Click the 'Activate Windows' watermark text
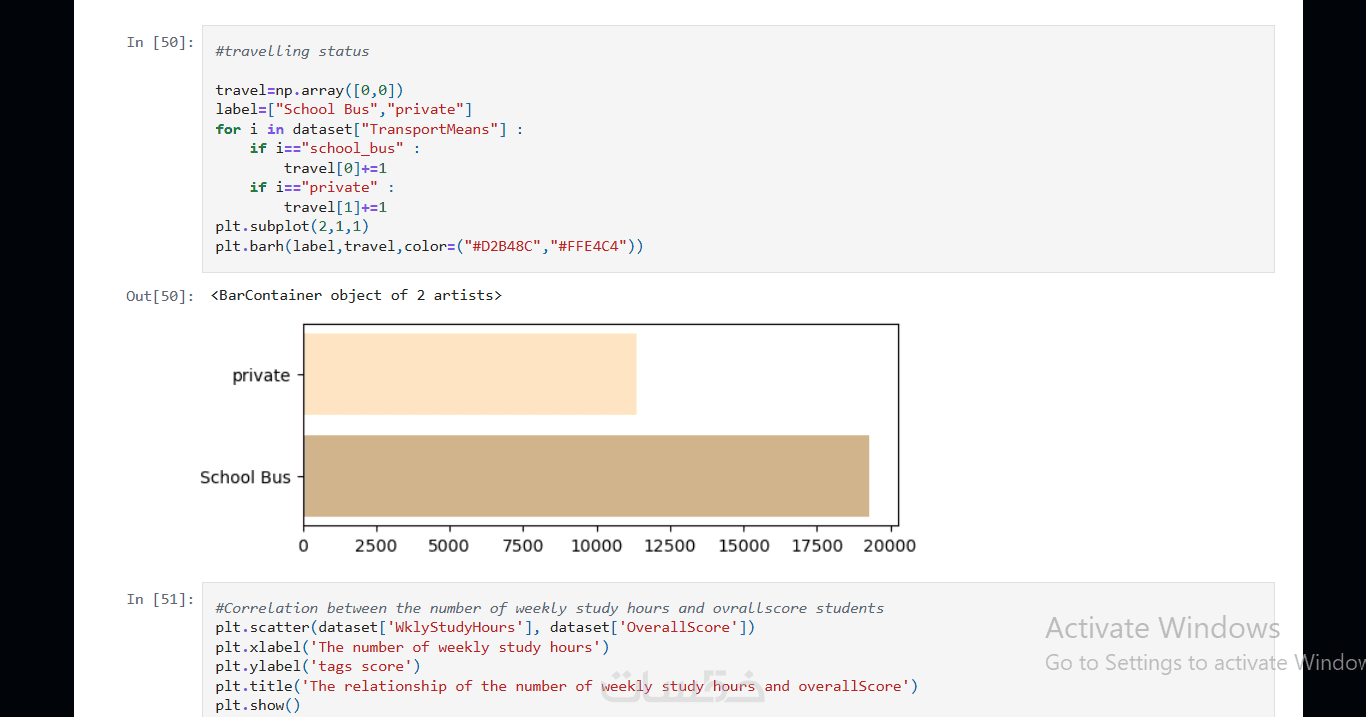Viewport: 1366px width, 717px height. tap(1162, 628)
